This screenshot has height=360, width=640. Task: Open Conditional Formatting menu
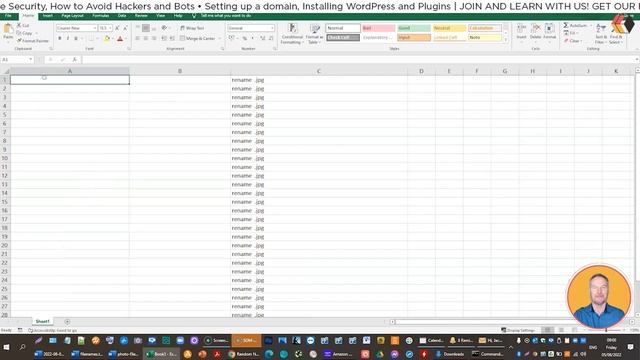(292, 33)
